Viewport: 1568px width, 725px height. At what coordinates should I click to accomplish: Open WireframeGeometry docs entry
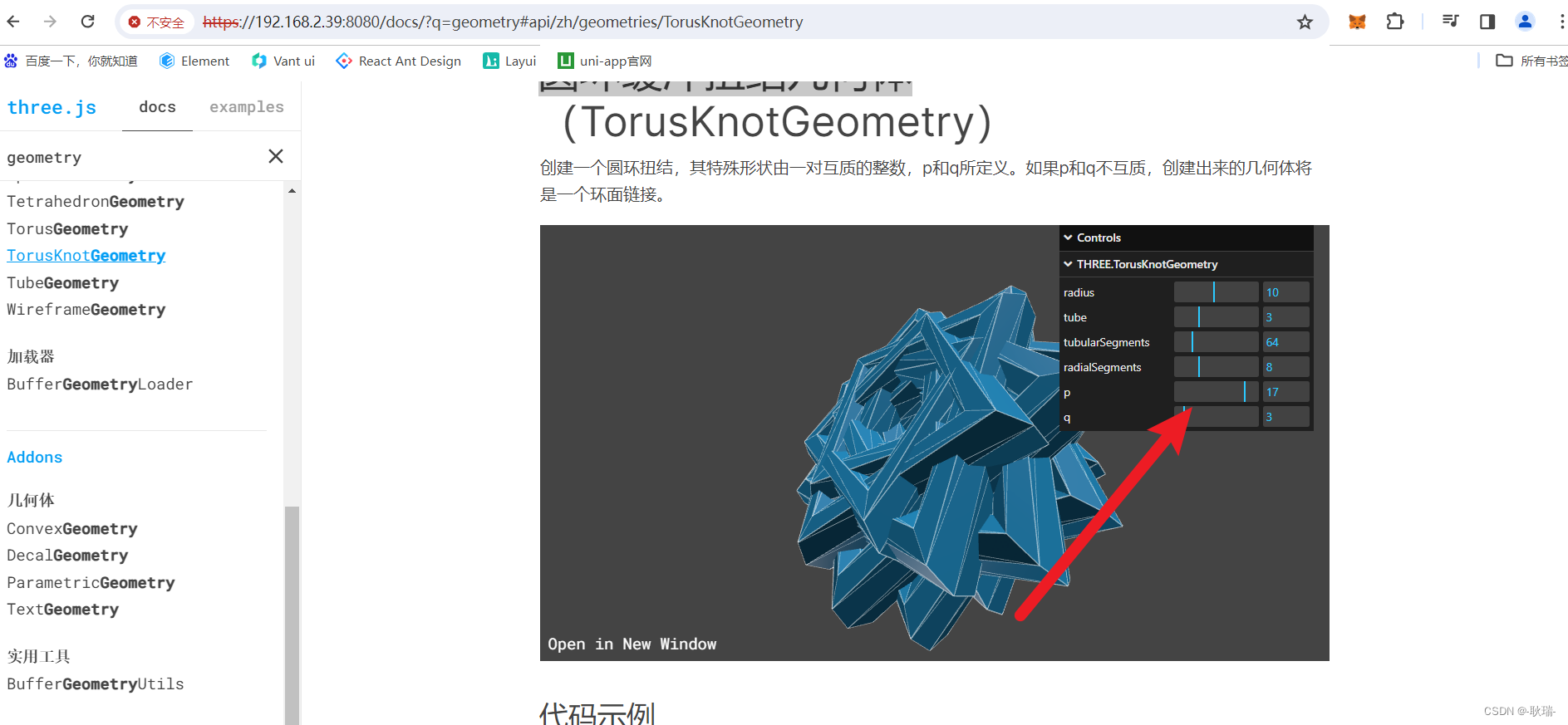[86, 310]
